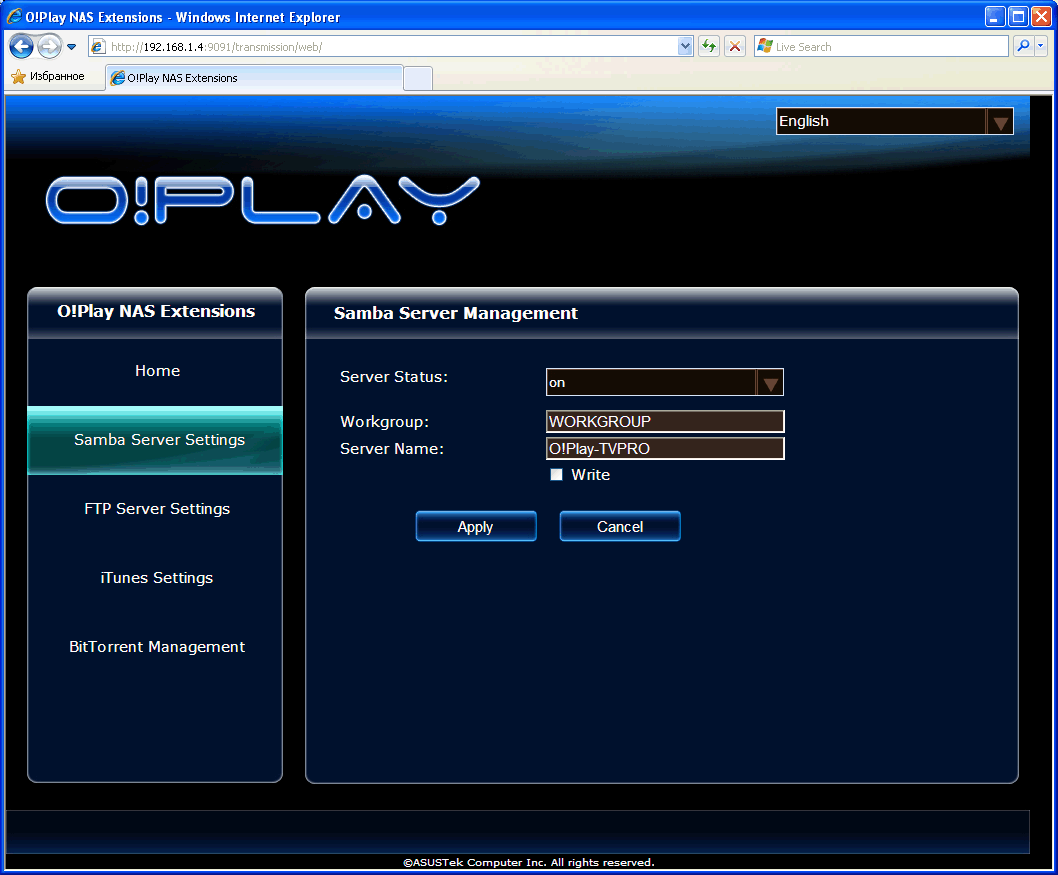Go to Home in the sidebar
Image resolution: width=1058 pixels, height=875 pixels.
[157, 371]
